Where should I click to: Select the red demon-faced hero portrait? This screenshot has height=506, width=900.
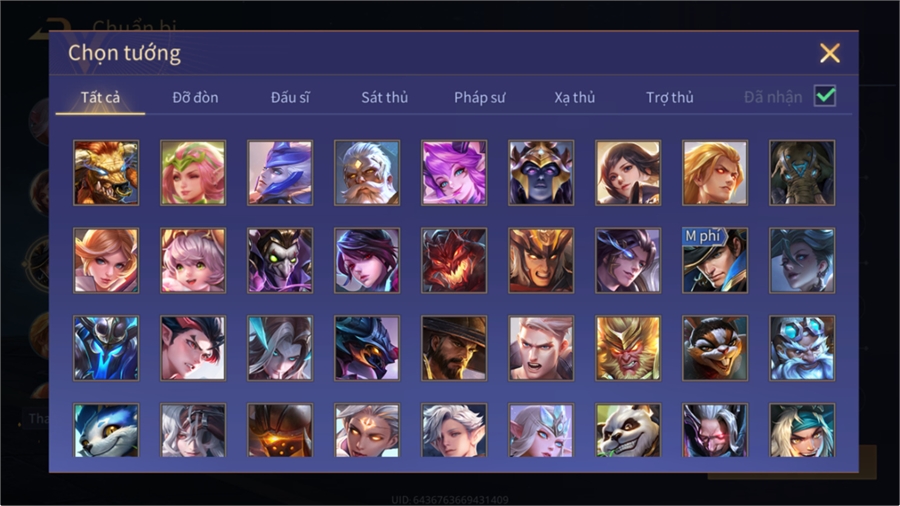click(454, 260)
